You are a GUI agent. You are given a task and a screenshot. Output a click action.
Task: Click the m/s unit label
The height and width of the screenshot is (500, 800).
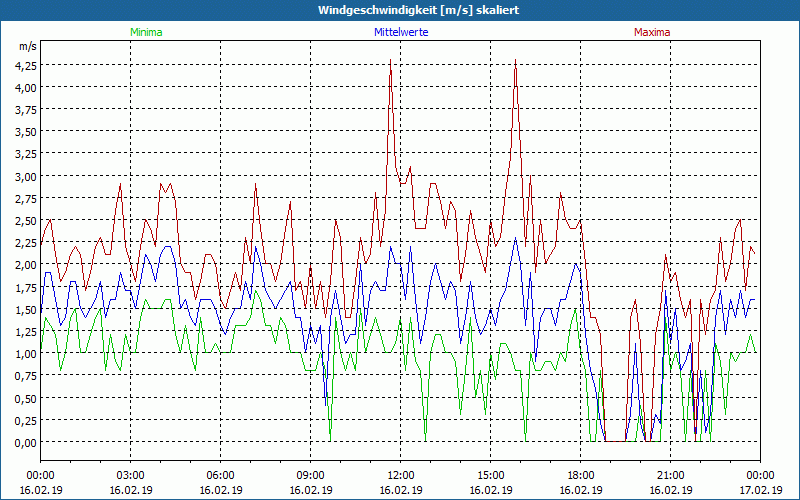tap(28, 46)
